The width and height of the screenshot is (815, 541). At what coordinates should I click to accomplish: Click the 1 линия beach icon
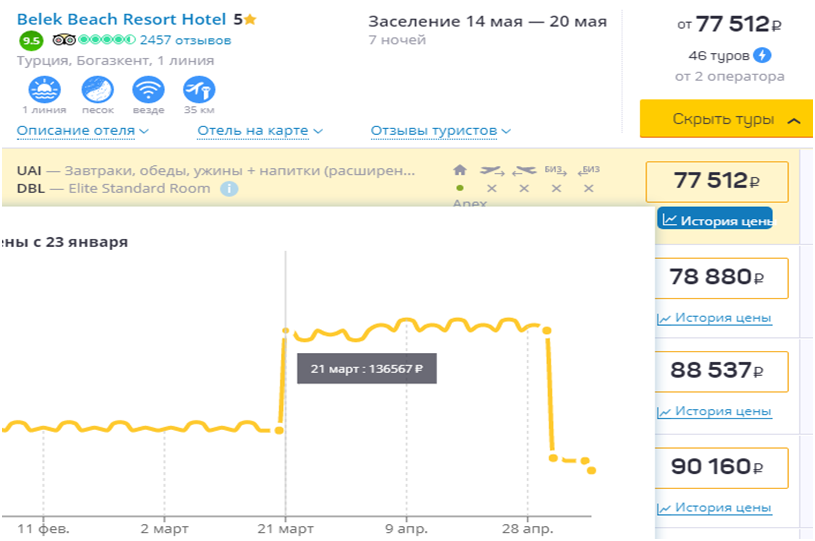[46, 90]
